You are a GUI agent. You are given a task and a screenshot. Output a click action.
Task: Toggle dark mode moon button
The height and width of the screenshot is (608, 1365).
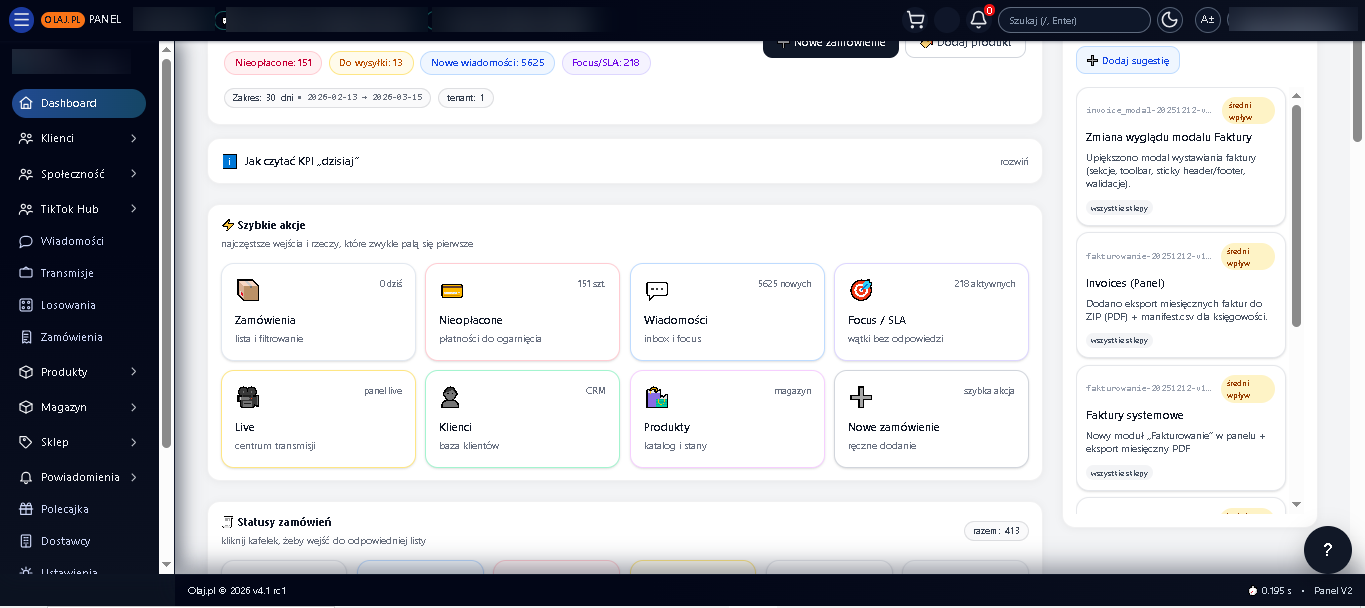coord(1169,20)
